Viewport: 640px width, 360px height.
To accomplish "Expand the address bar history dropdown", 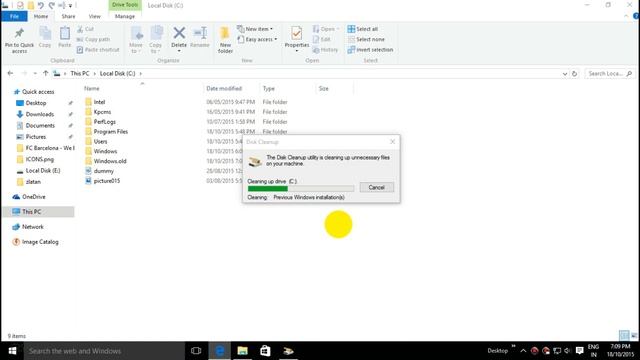I will (x=565, y=73).
